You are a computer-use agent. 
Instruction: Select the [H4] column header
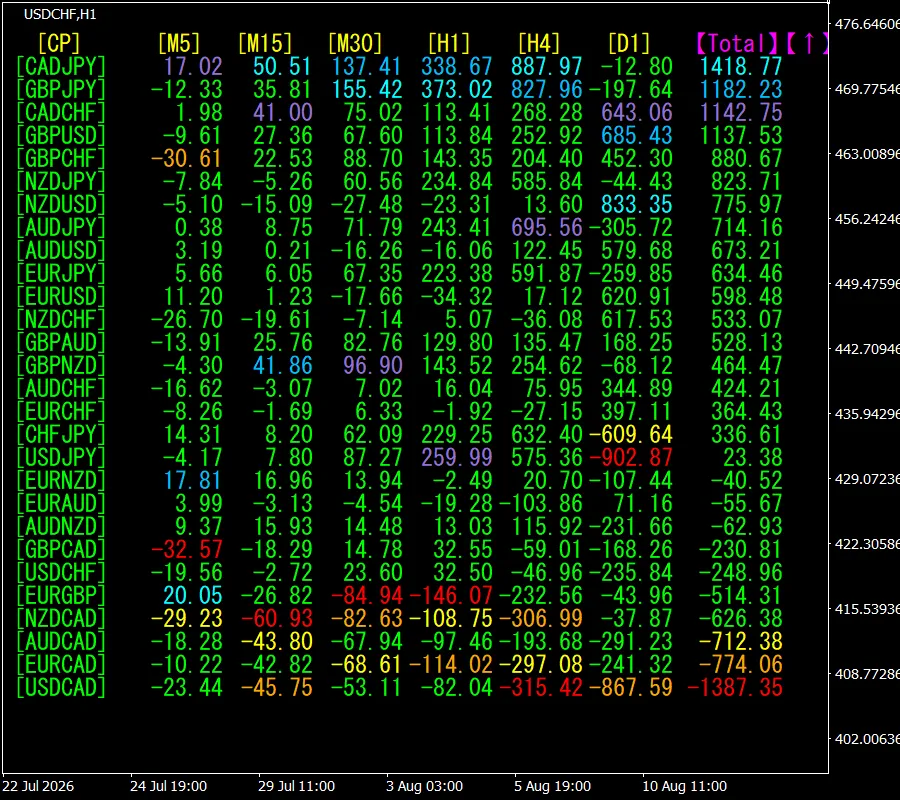click(539, 44)
